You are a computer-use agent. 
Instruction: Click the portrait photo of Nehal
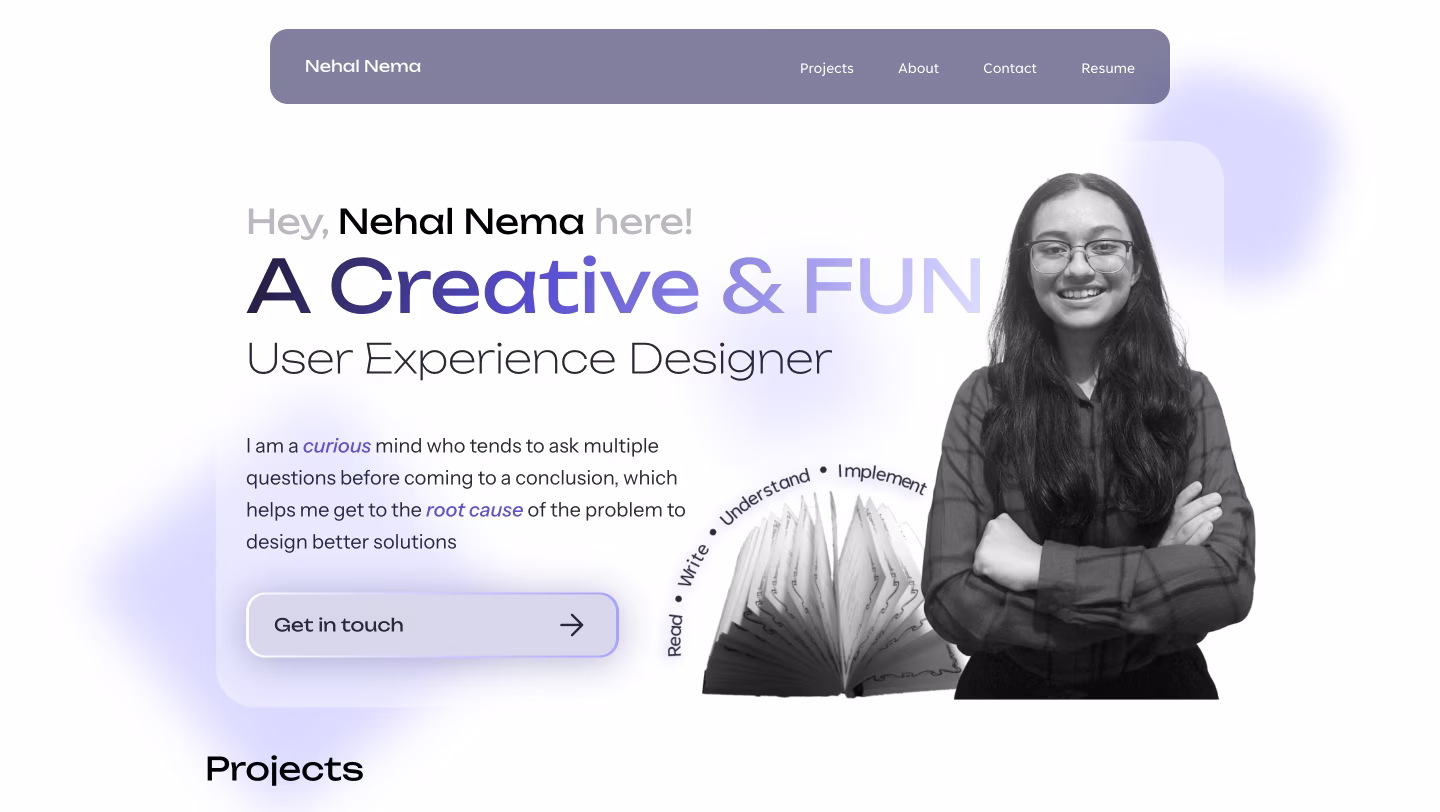[1088, 436]
